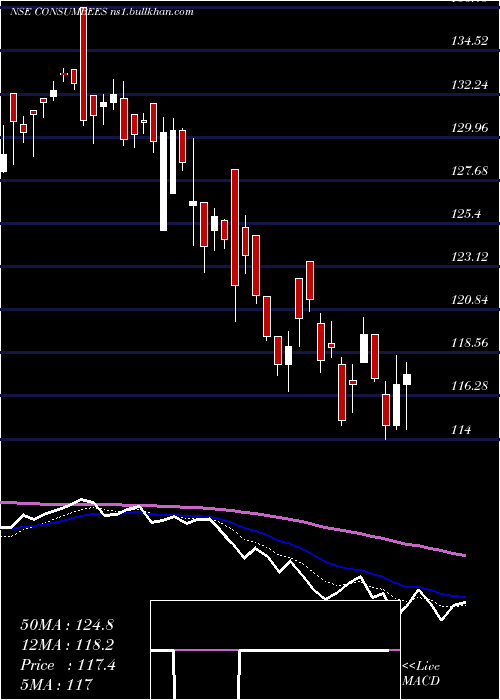Click the blue 12MA line's right end
500x700 pixels.
(x=464, y=596)
